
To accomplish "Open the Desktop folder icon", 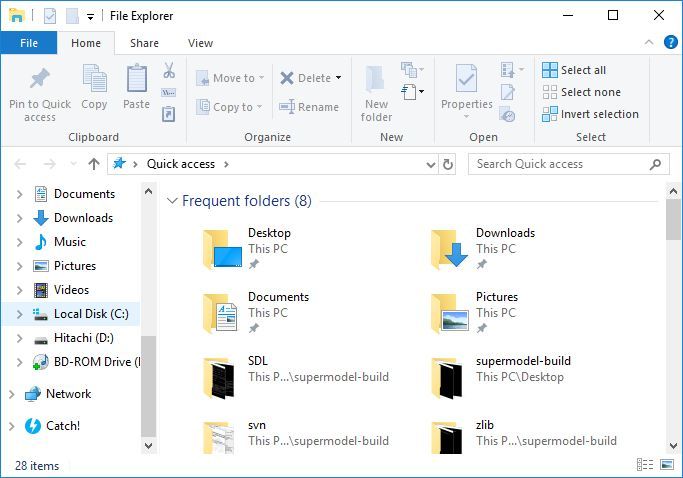I will [222, 249].
